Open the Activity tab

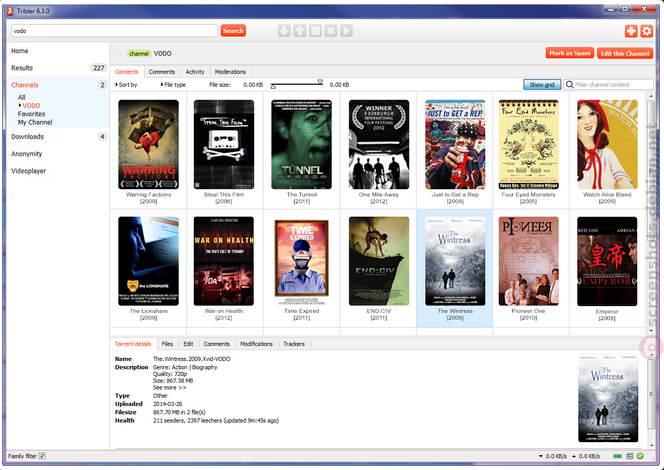[195, 72]
